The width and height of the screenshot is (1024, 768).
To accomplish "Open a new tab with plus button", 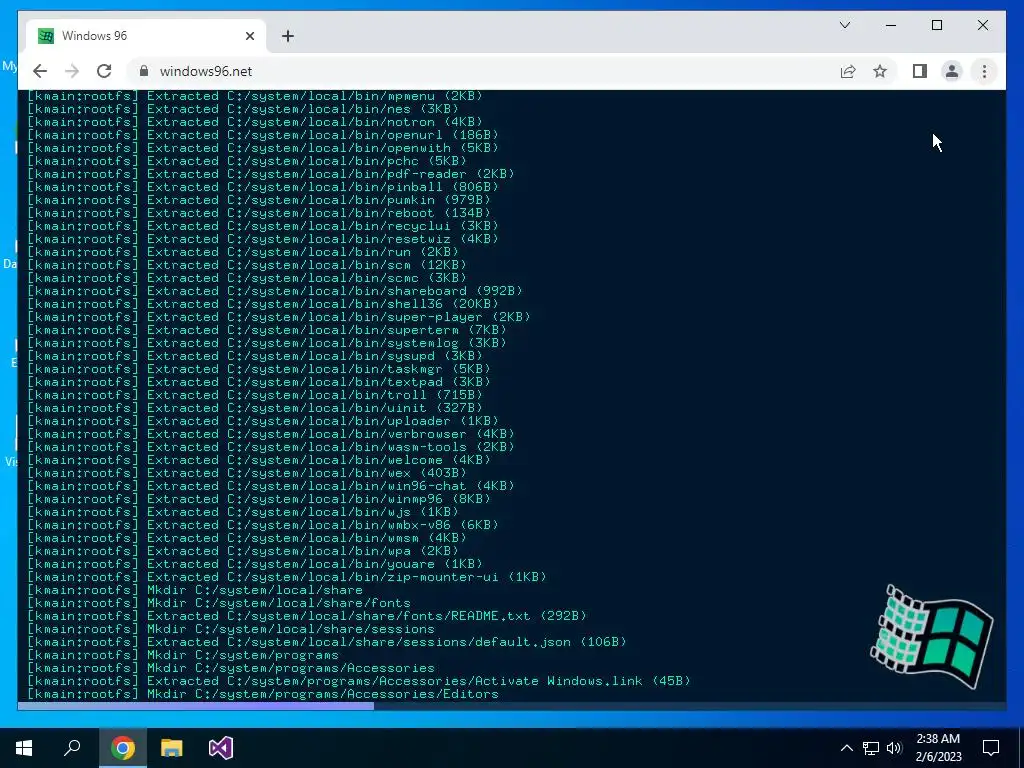I will coord(288,36).
